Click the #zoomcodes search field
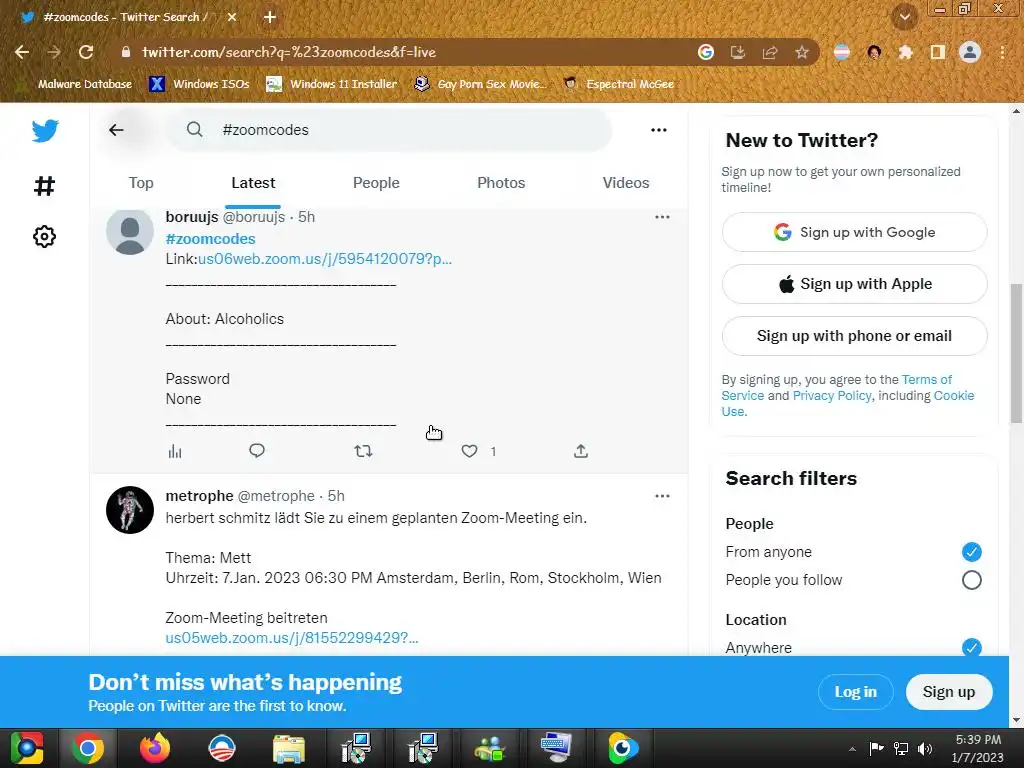 (389, 130)
